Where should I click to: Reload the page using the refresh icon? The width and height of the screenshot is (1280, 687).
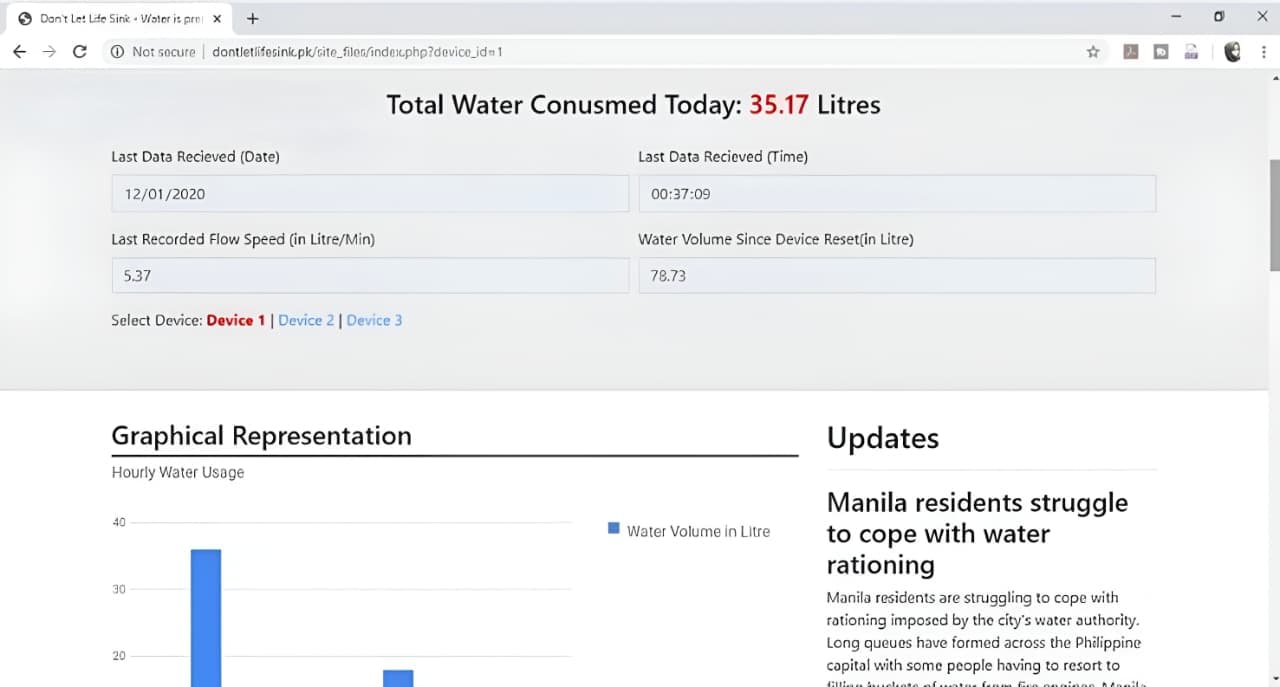(x=80, y=51)
